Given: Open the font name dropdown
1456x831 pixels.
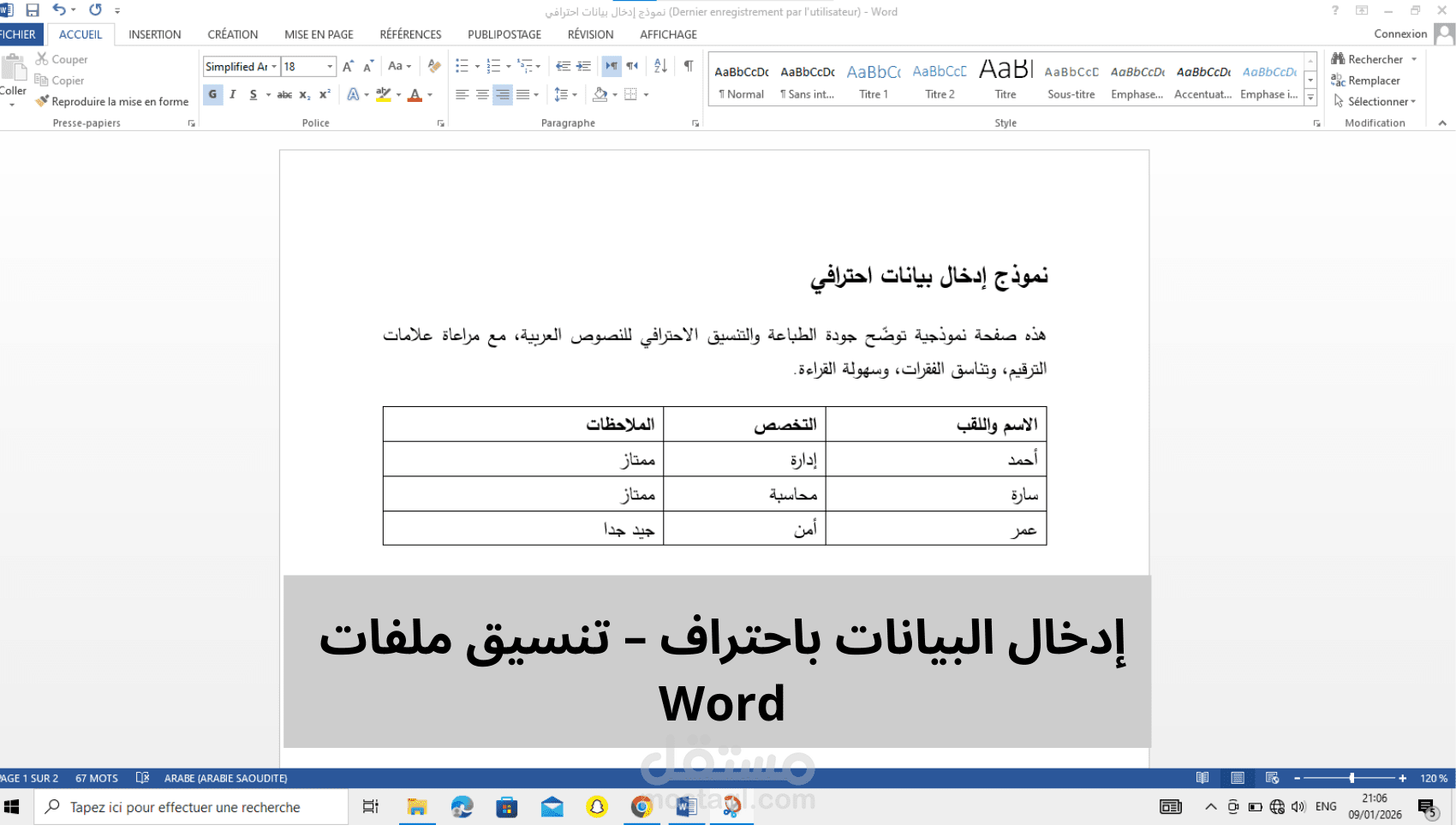Looking at the screenshot, I should click(x=274, y=67).
